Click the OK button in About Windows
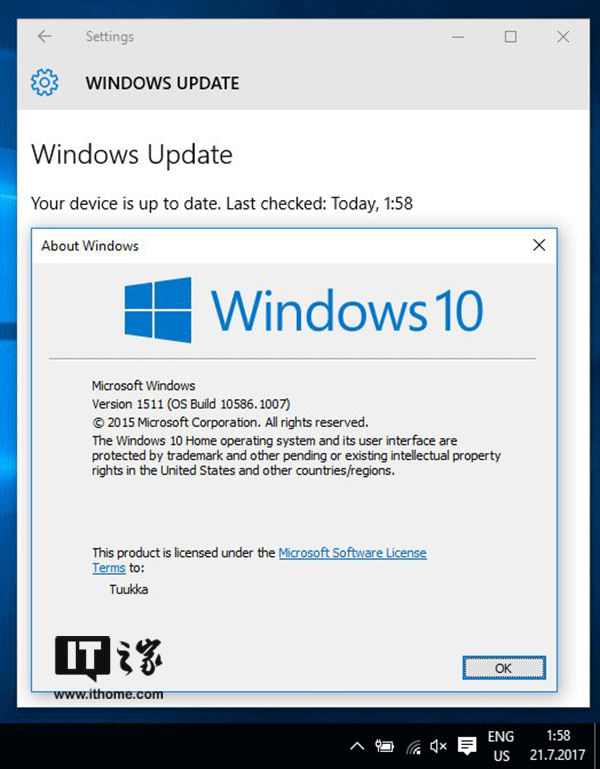 tap(504, 667)
